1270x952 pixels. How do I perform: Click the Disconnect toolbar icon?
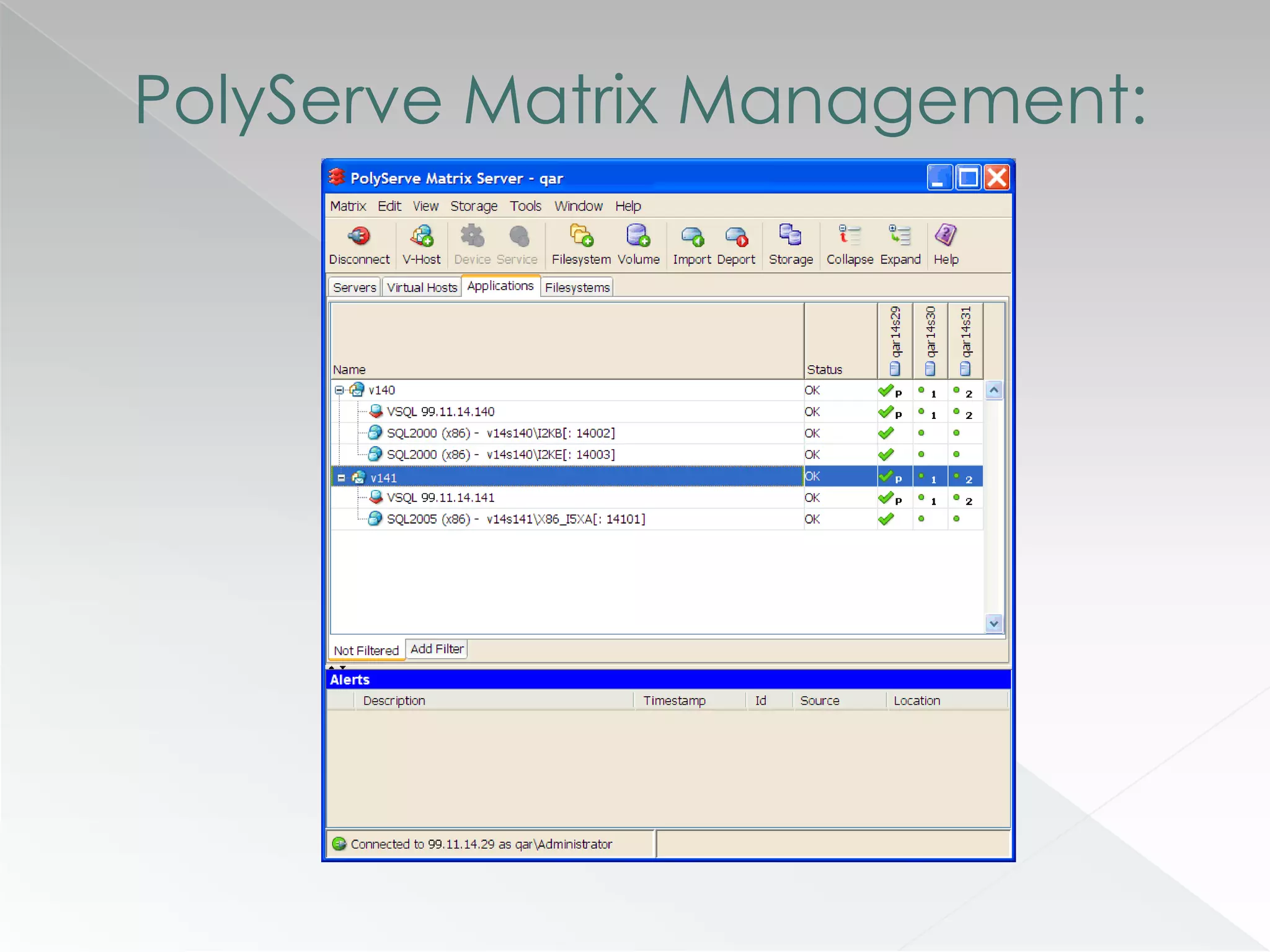point(359,236)
